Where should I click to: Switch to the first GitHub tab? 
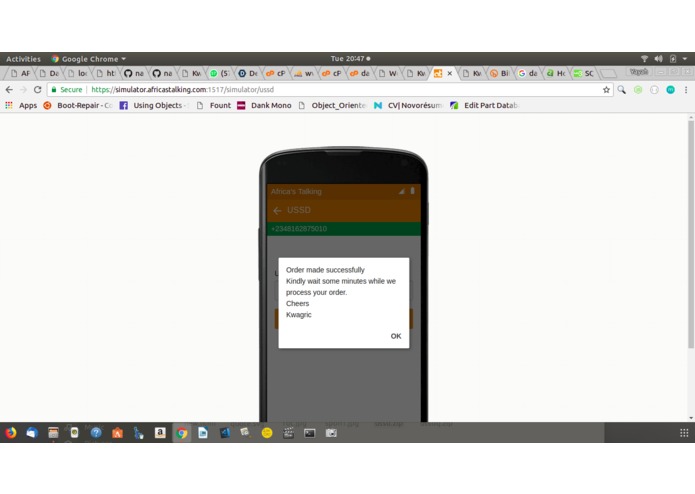coord(134,74)
